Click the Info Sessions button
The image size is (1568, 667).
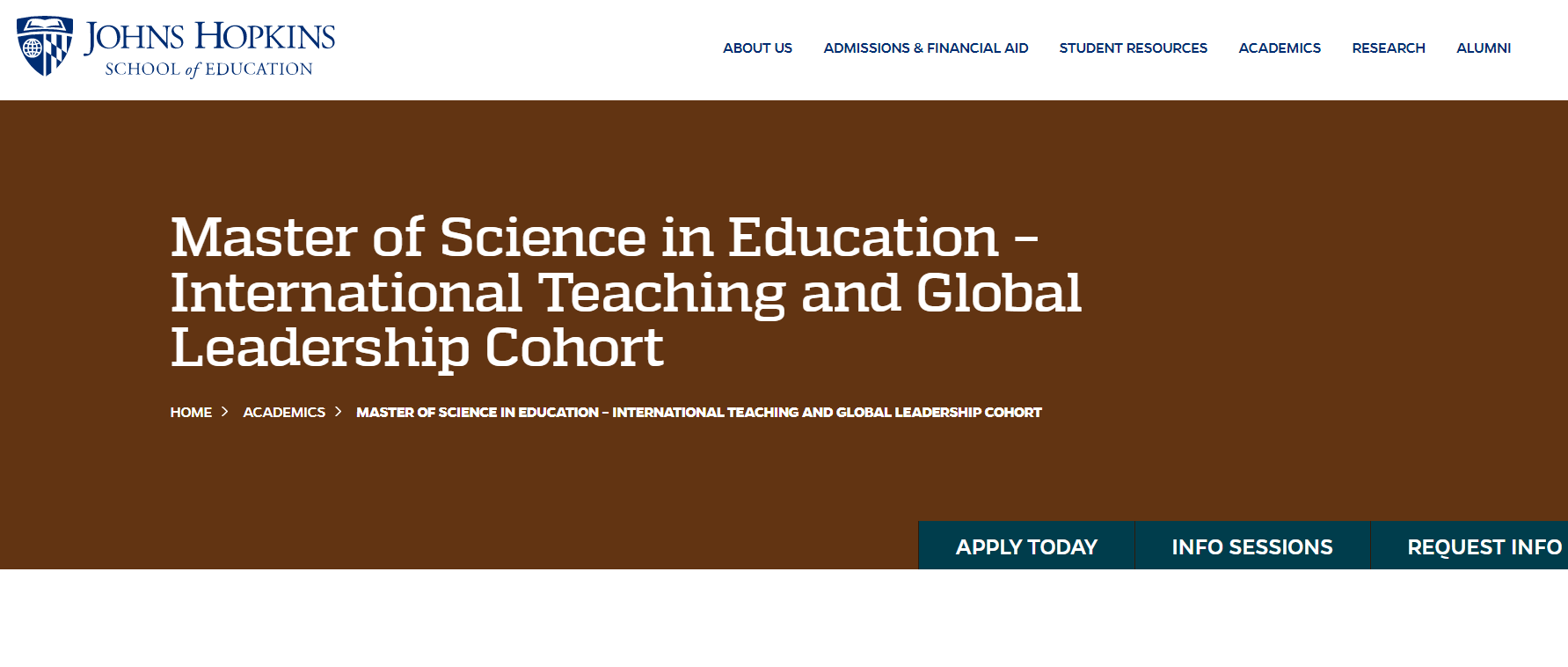[1252, 546]
